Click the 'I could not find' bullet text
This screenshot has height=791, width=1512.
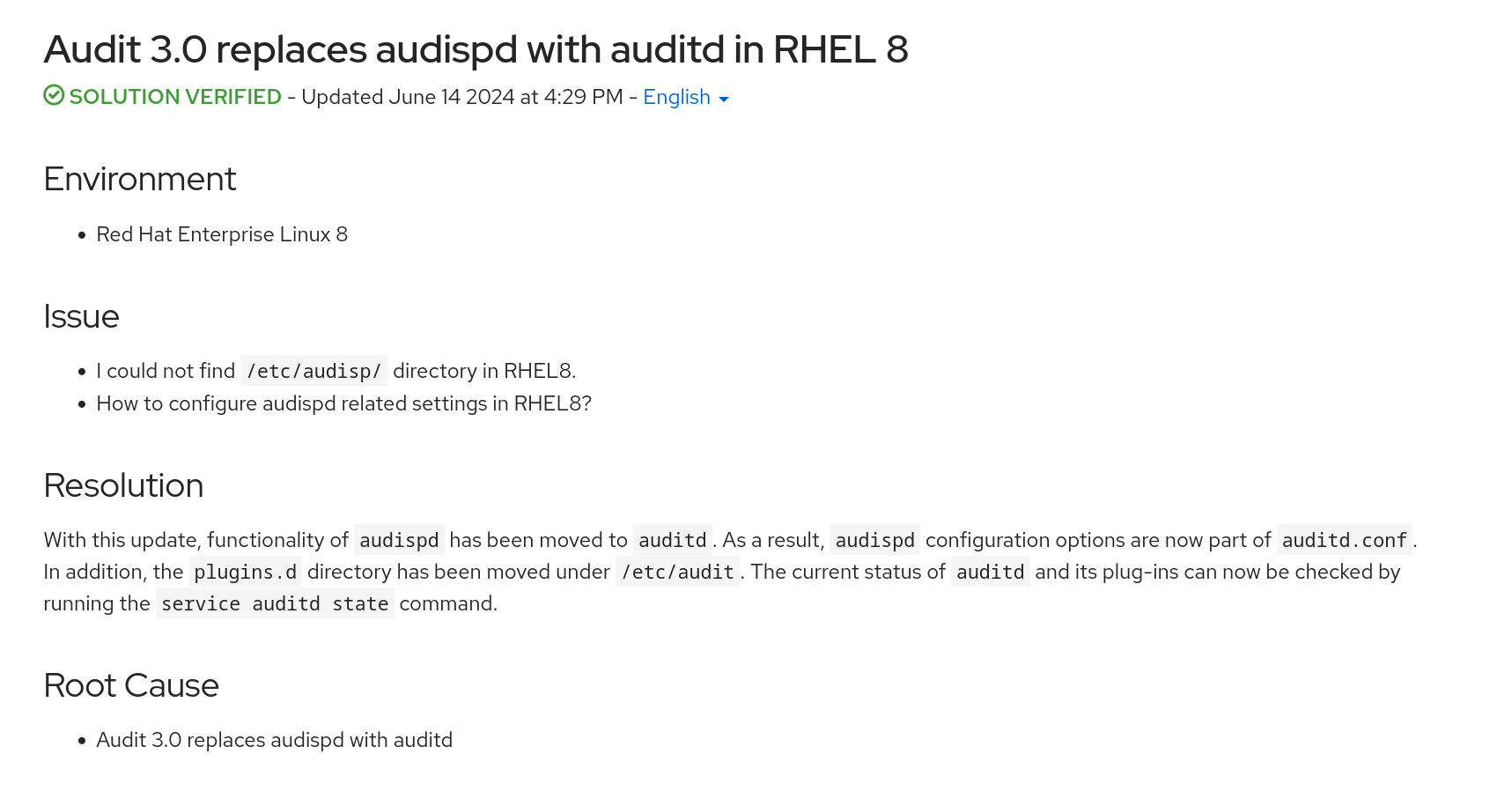166,371
